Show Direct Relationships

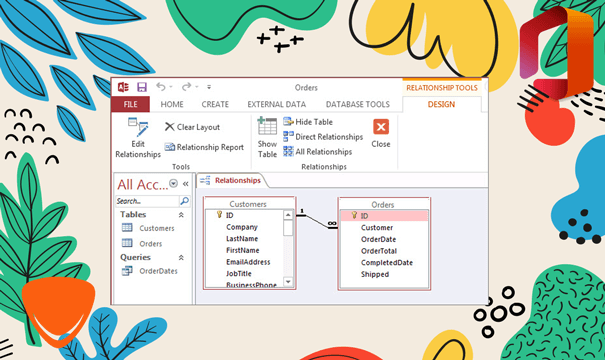323,137
